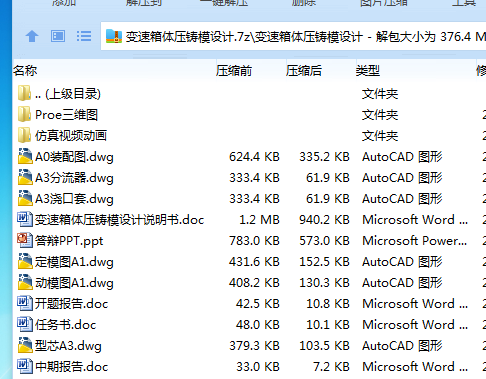Click the 152.5 KB compressed size value
The height and width of the screenshot is (379, 486).
(324, 262)
